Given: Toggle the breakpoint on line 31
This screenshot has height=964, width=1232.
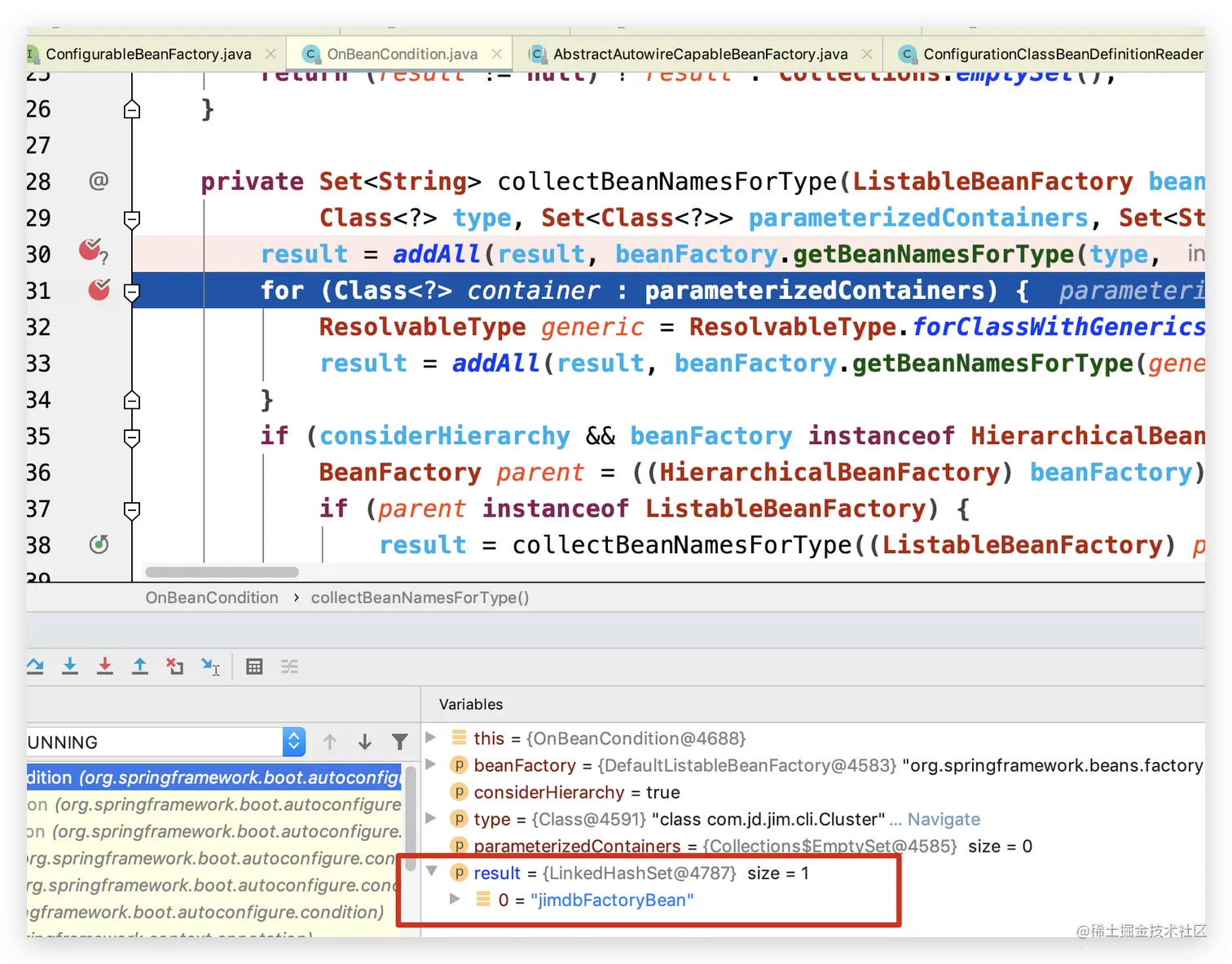Looking at the screenshot, I should [x=99, y=289].
